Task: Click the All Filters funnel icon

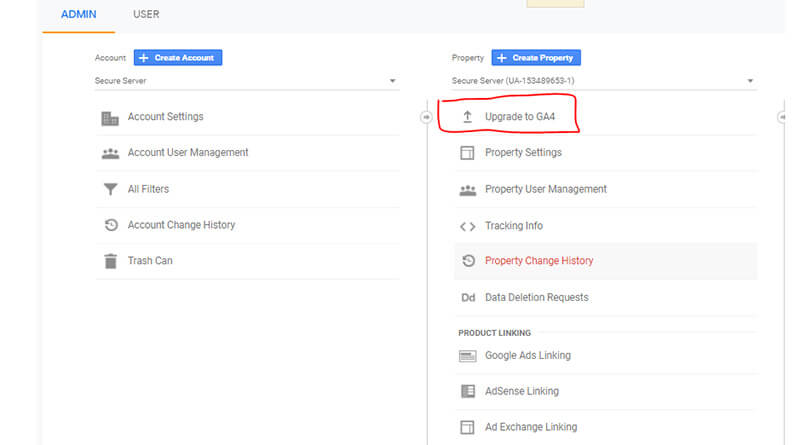Action: coord(110,189)
